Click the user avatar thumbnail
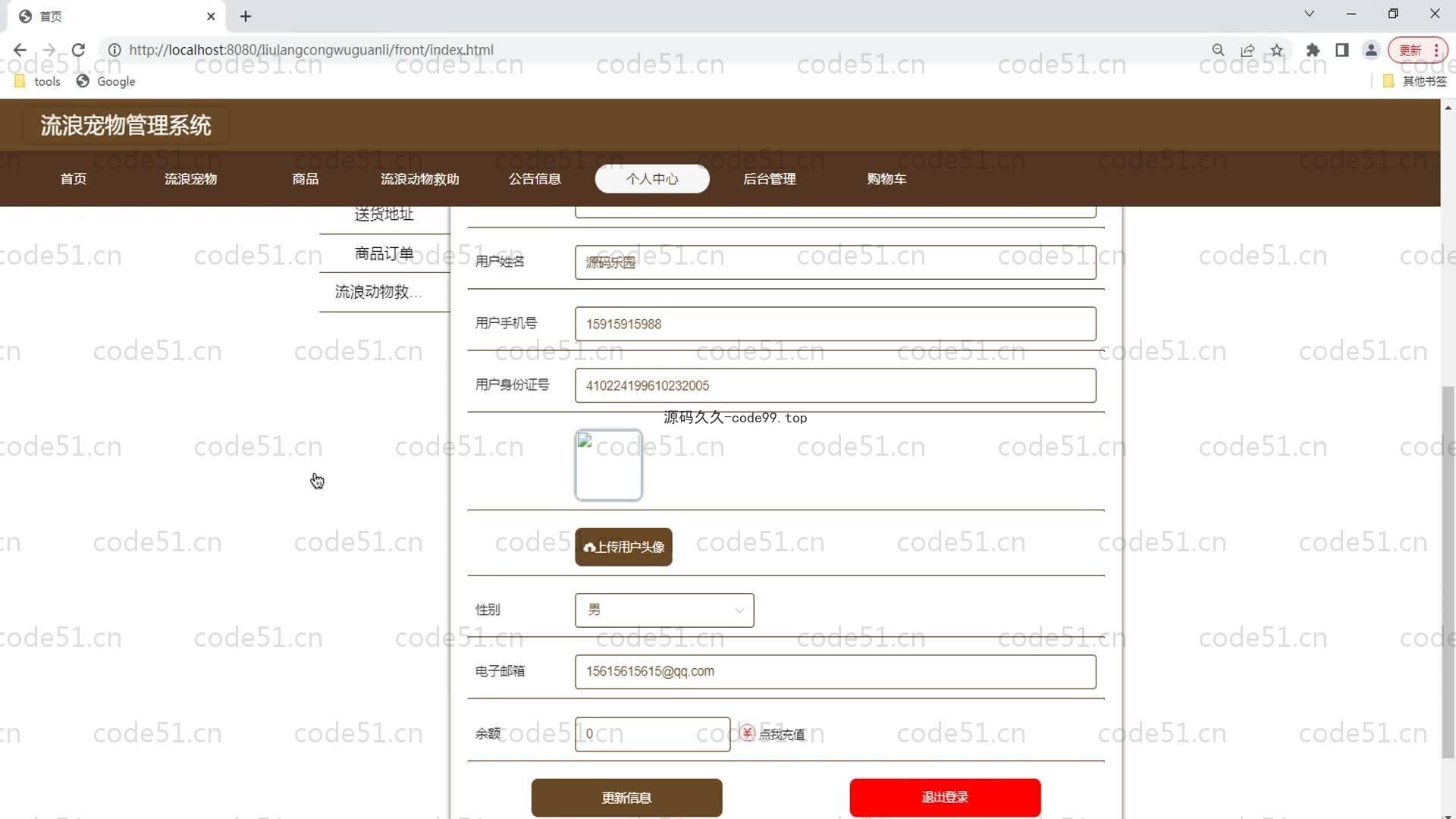The width and height of the screenshot is (1456, 819). 609,466
